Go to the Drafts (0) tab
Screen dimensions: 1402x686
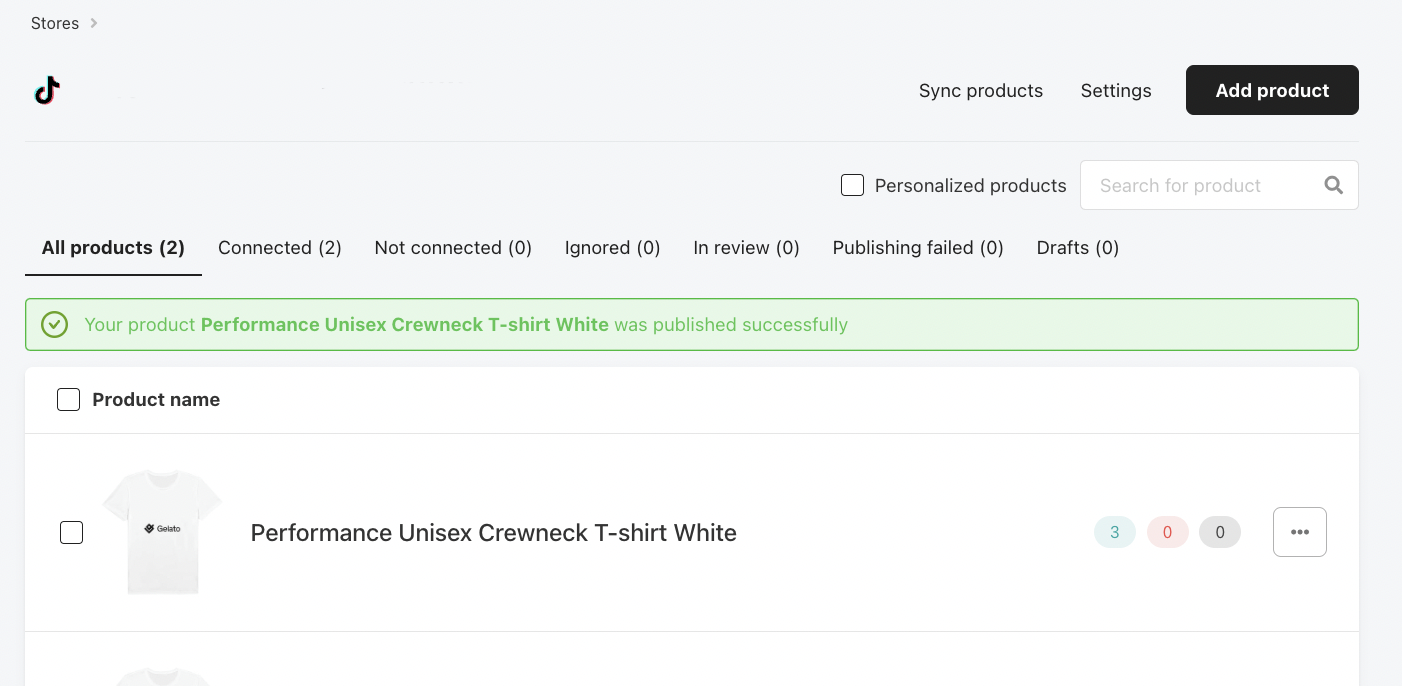point(1078,248)
